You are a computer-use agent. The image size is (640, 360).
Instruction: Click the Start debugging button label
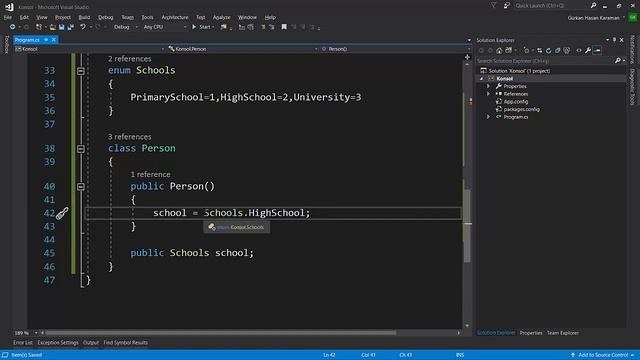[x=204, y=27]
